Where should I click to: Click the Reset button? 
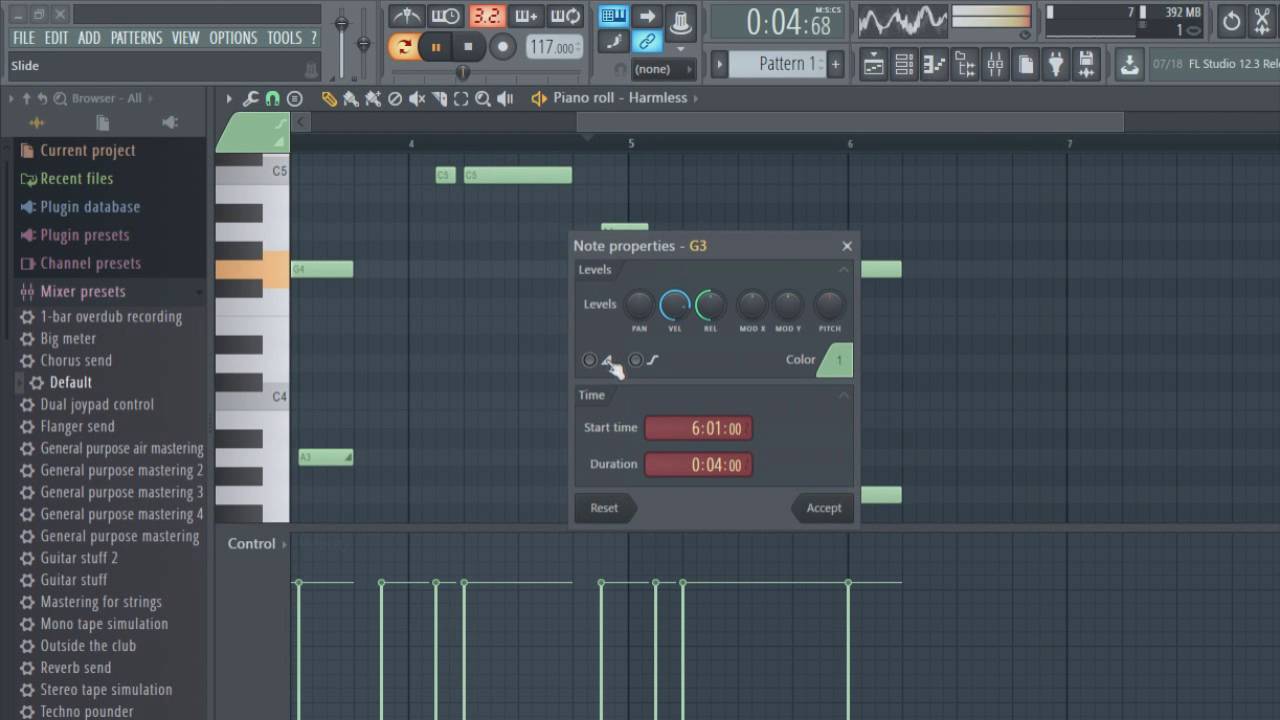tap(604, 508)
